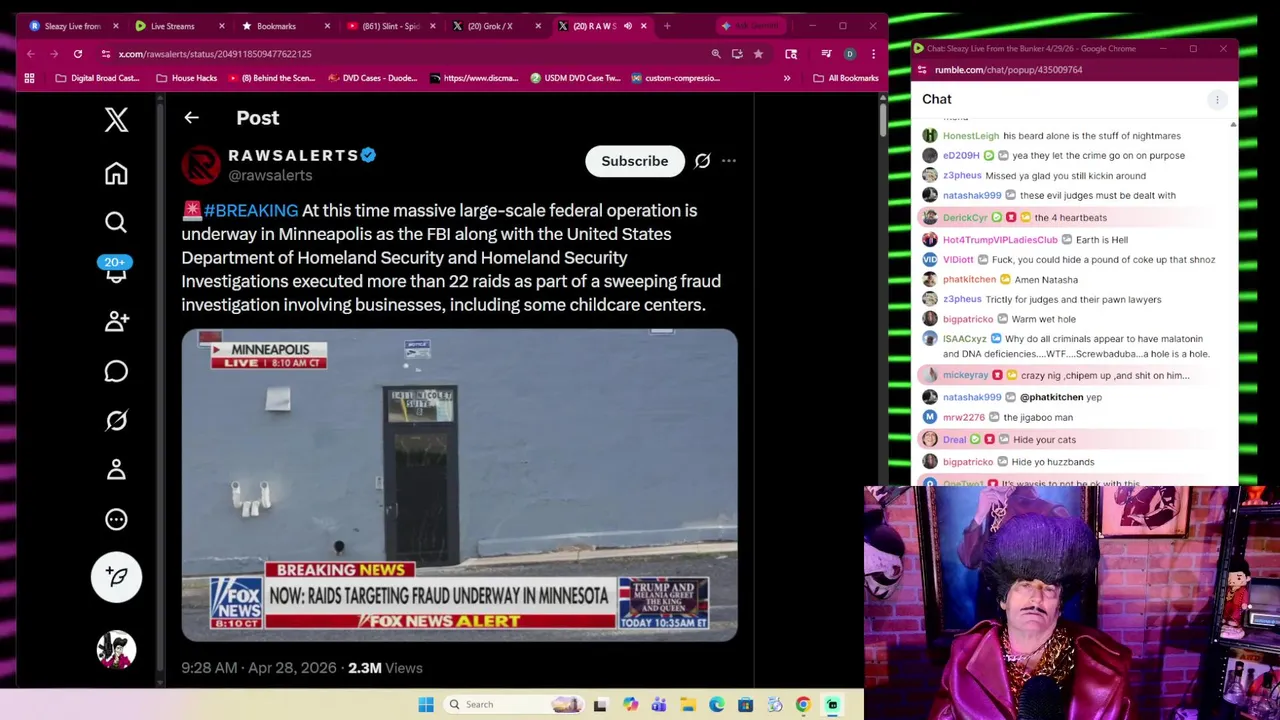Mute audio on the RAWS tab speaker icon
Image resolution: width=1280 pixels, height=720 pixels.
click(627, 26)
